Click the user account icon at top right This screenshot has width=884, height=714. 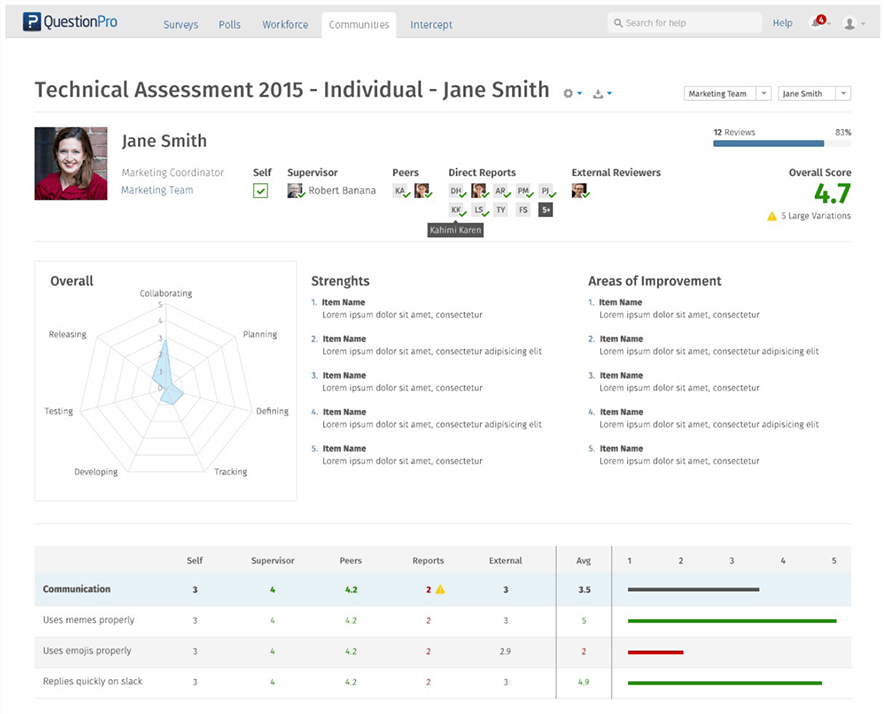click(x=851, y=23)
